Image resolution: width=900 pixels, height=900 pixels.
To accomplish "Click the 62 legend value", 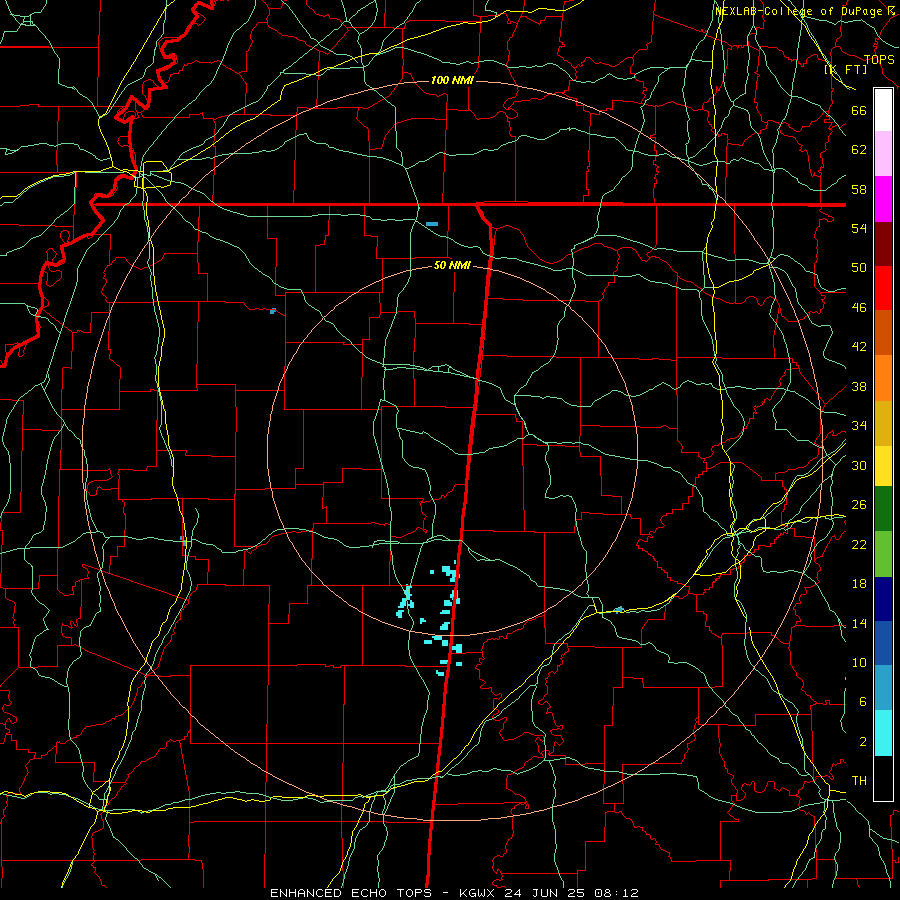I will click(859, 150).
